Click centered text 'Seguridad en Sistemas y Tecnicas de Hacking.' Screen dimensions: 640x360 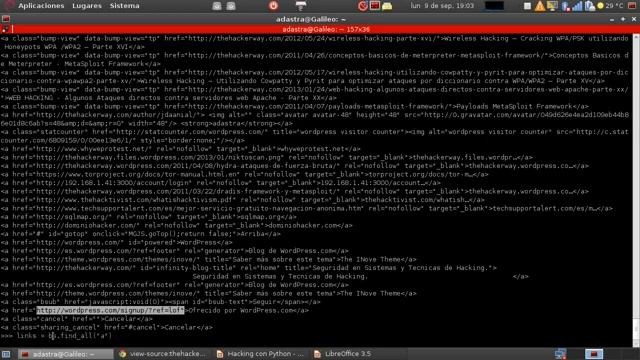pyautogui.click(x=280, y=276)
